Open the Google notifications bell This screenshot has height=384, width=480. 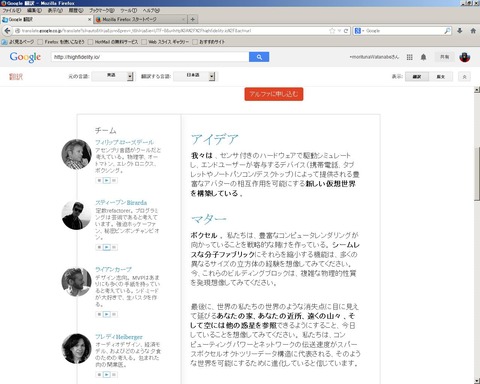pyautogui.click(x=423, y=57)
